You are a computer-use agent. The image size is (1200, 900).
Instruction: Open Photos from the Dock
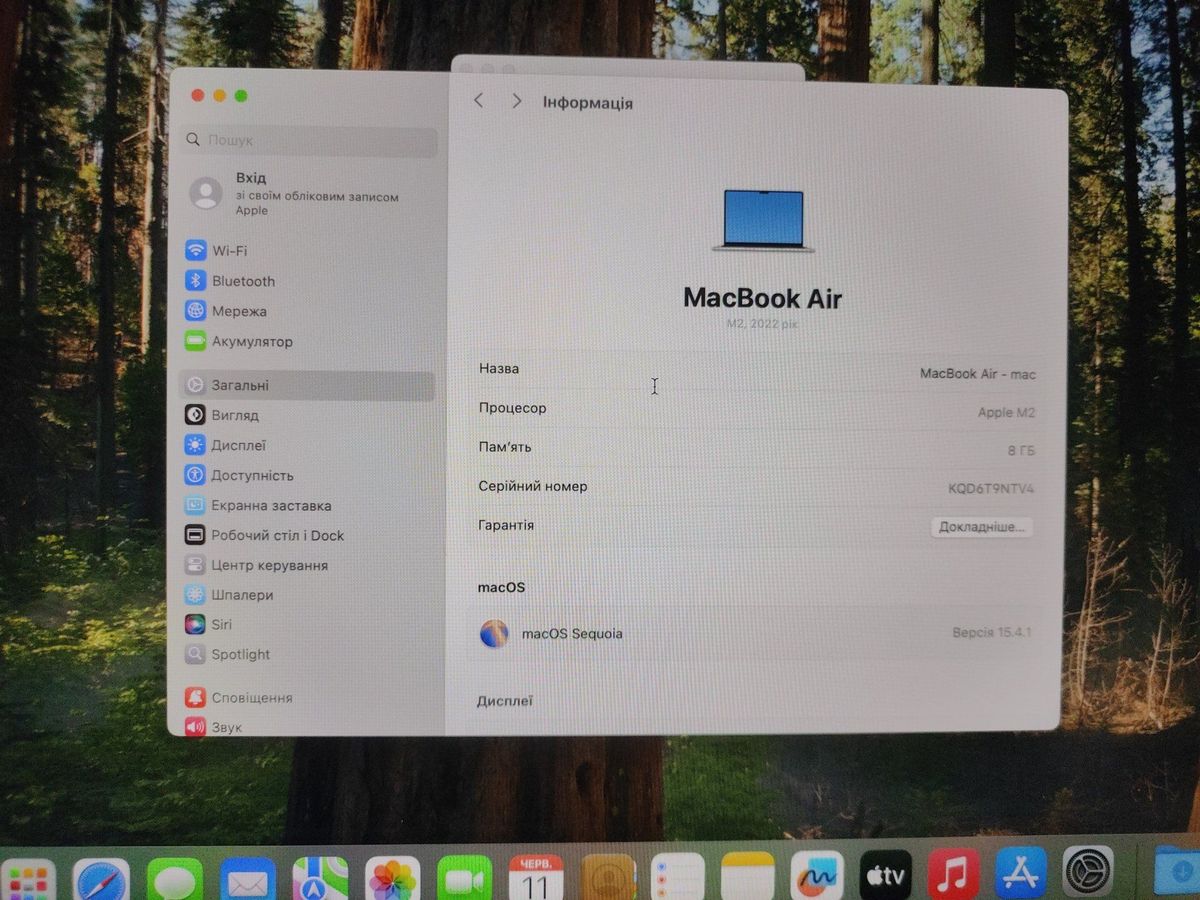(x=392, y=880)
